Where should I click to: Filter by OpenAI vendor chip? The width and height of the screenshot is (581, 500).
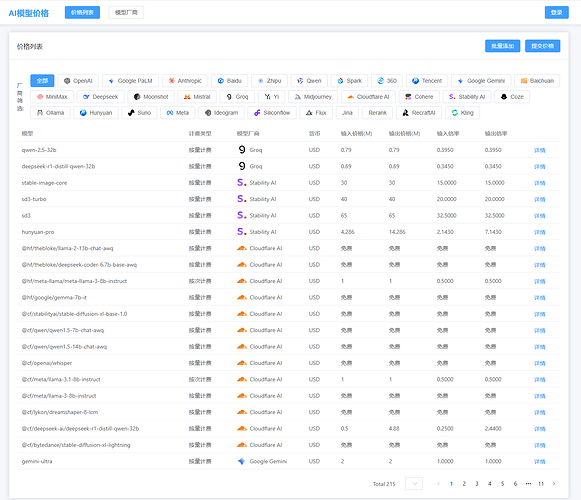pyautogui.click(x=78, y=81)
